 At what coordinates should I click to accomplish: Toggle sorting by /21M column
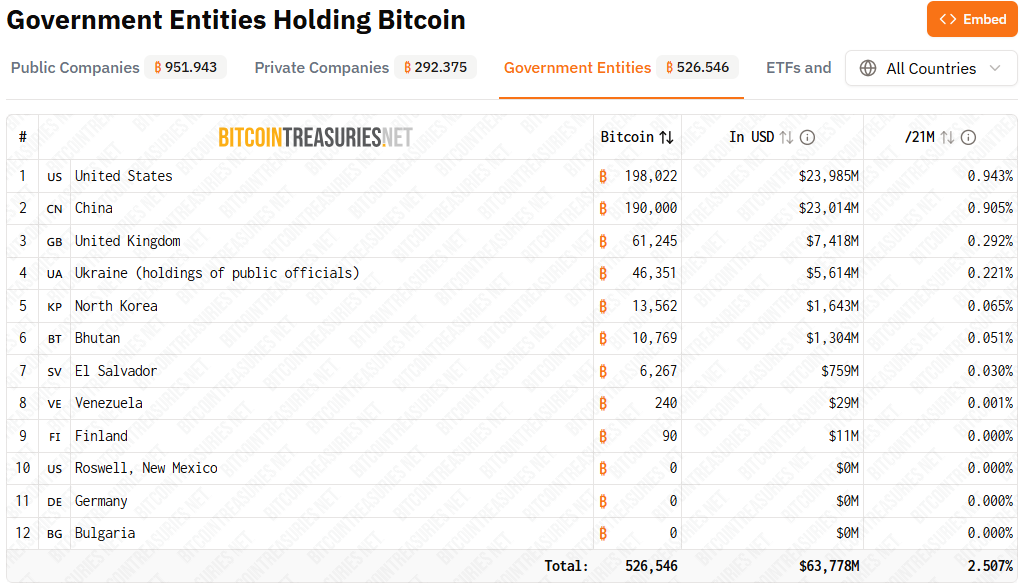(x=946, y=137)
